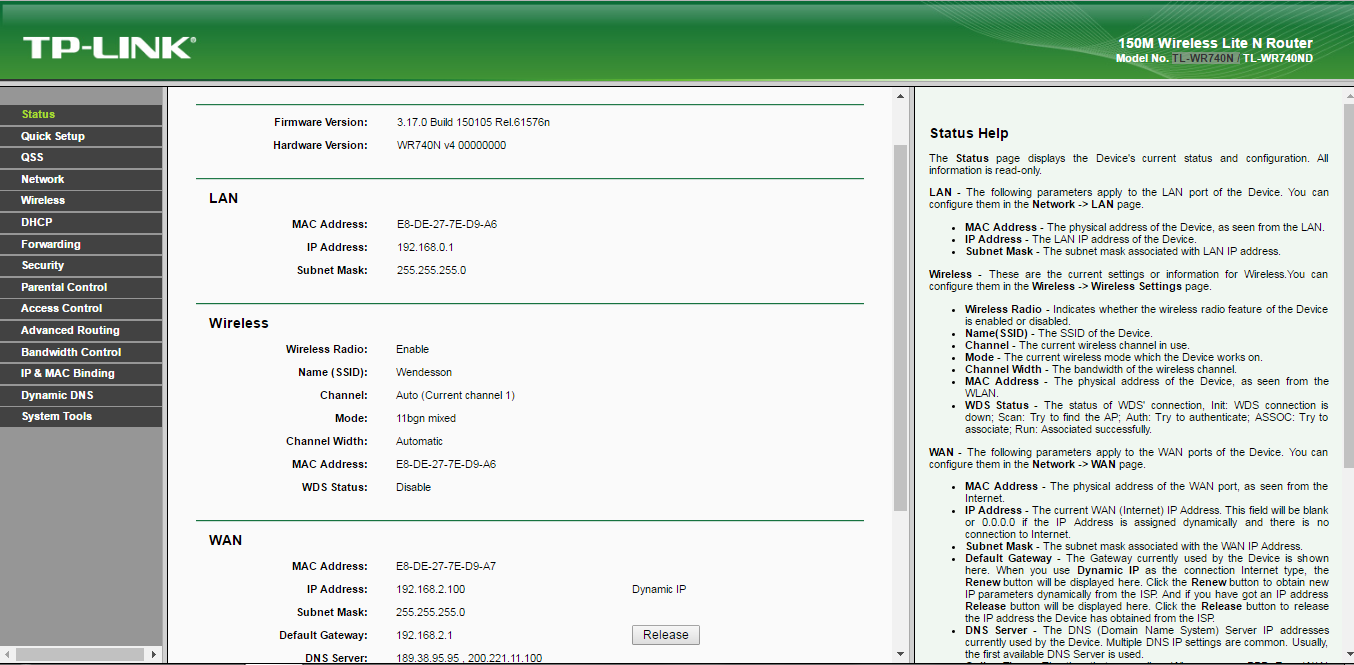Click the LAN section heading
Screen dimensions: 1354x665
[x=223, y=198]
